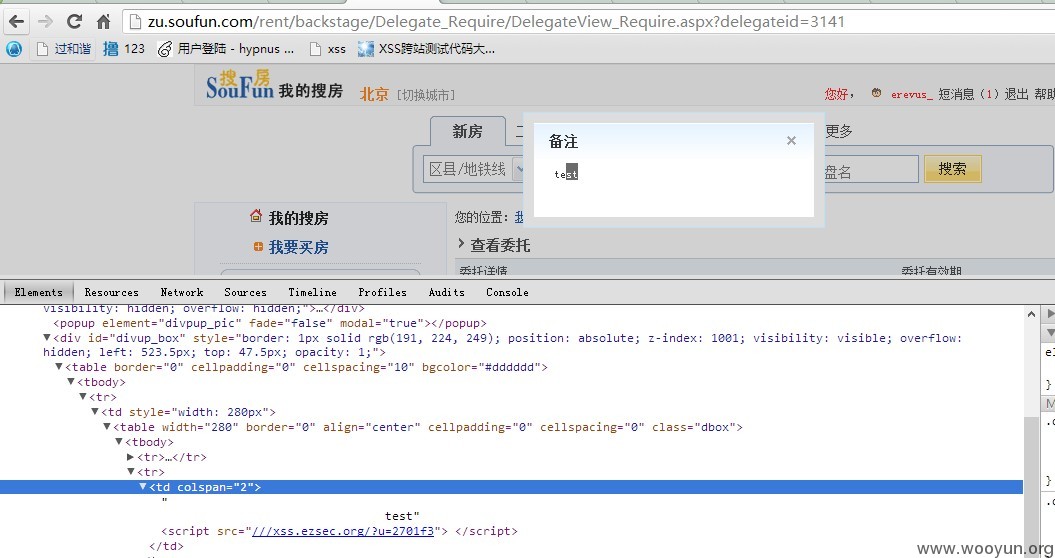Collapse table cellspacing="10" node

(59, 368)
